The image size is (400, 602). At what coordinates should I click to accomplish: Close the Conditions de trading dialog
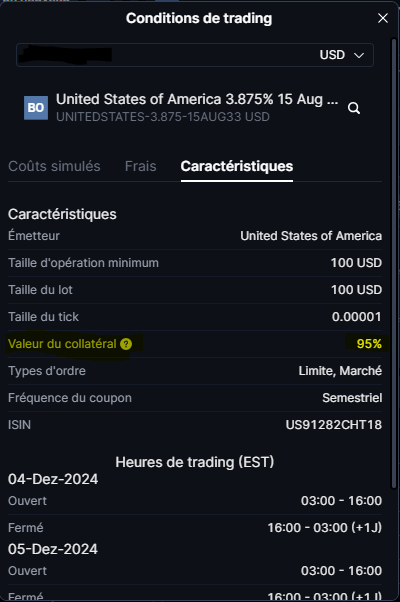click(x=383, y=18)
